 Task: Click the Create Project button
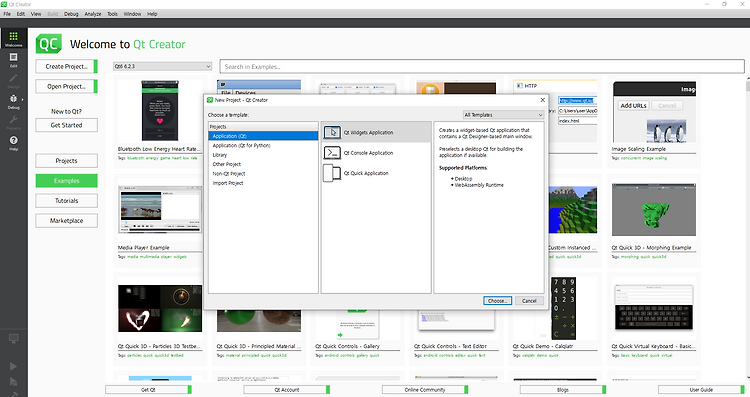[66, 66]
